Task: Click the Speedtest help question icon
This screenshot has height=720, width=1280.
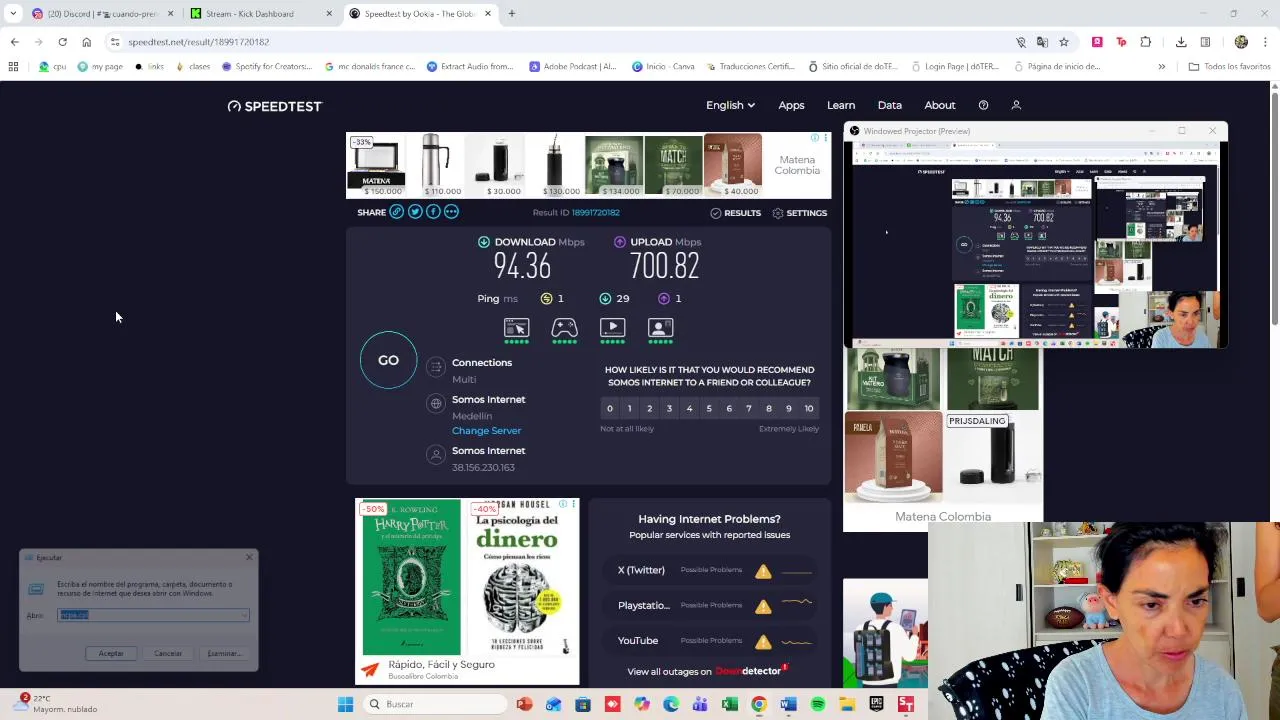Action: point(983,105)
